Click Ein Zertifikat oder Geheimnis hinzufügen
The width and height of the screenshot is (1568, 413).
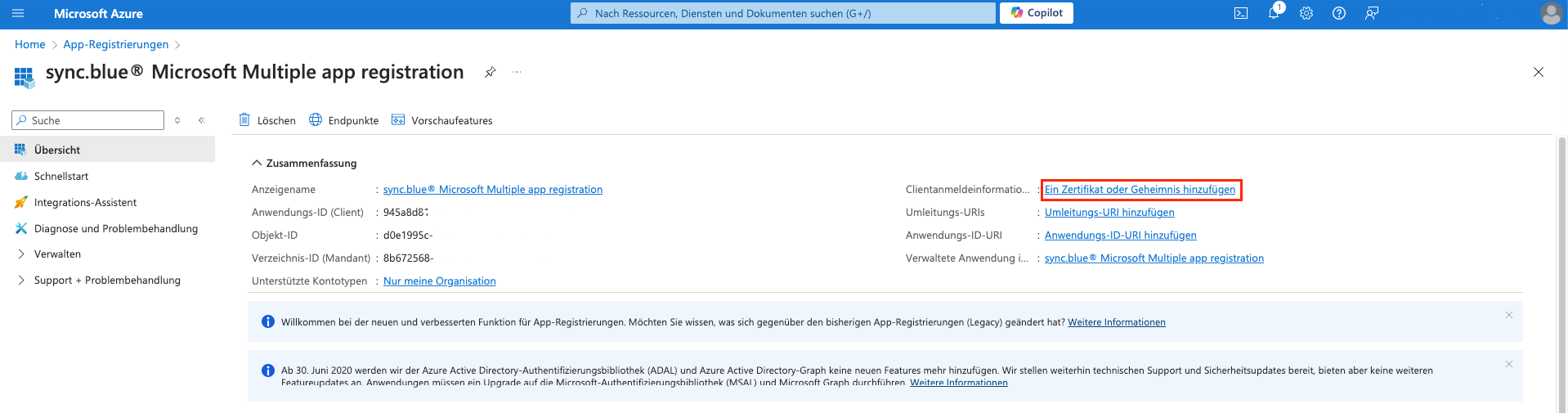tap(1140, 190)
